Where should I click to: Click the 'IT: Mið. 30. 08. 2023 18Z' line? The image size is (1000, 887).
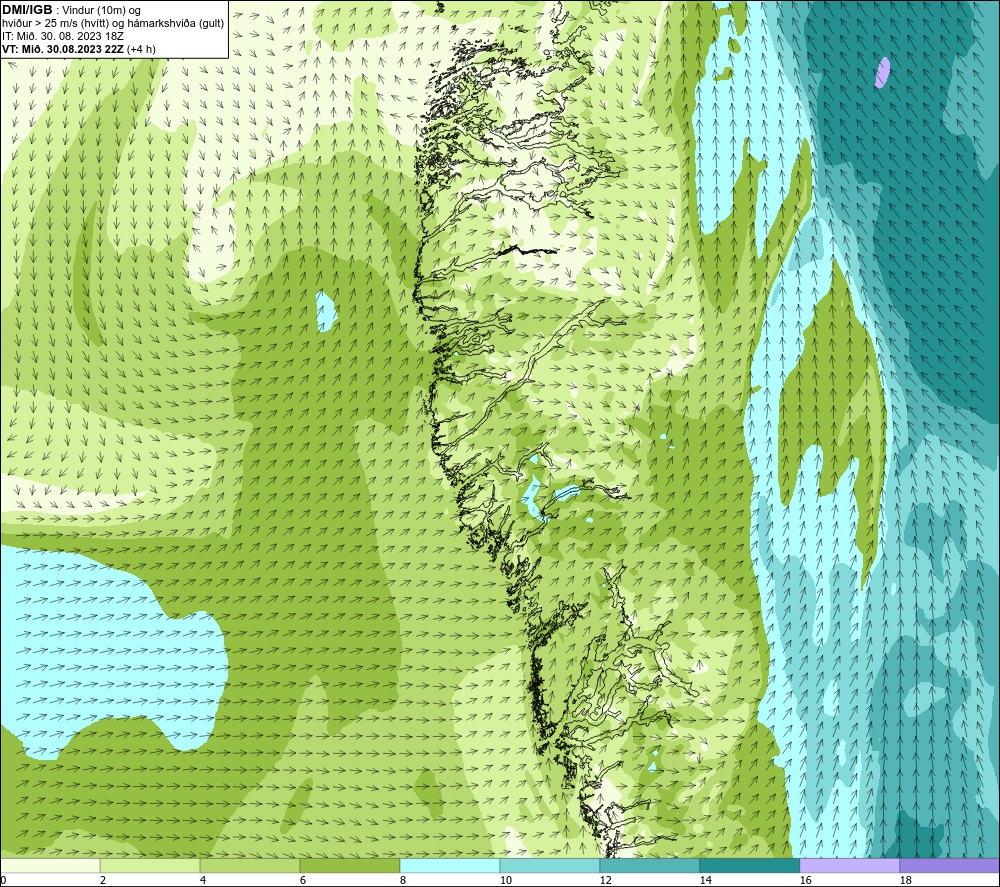pos(62,36)
